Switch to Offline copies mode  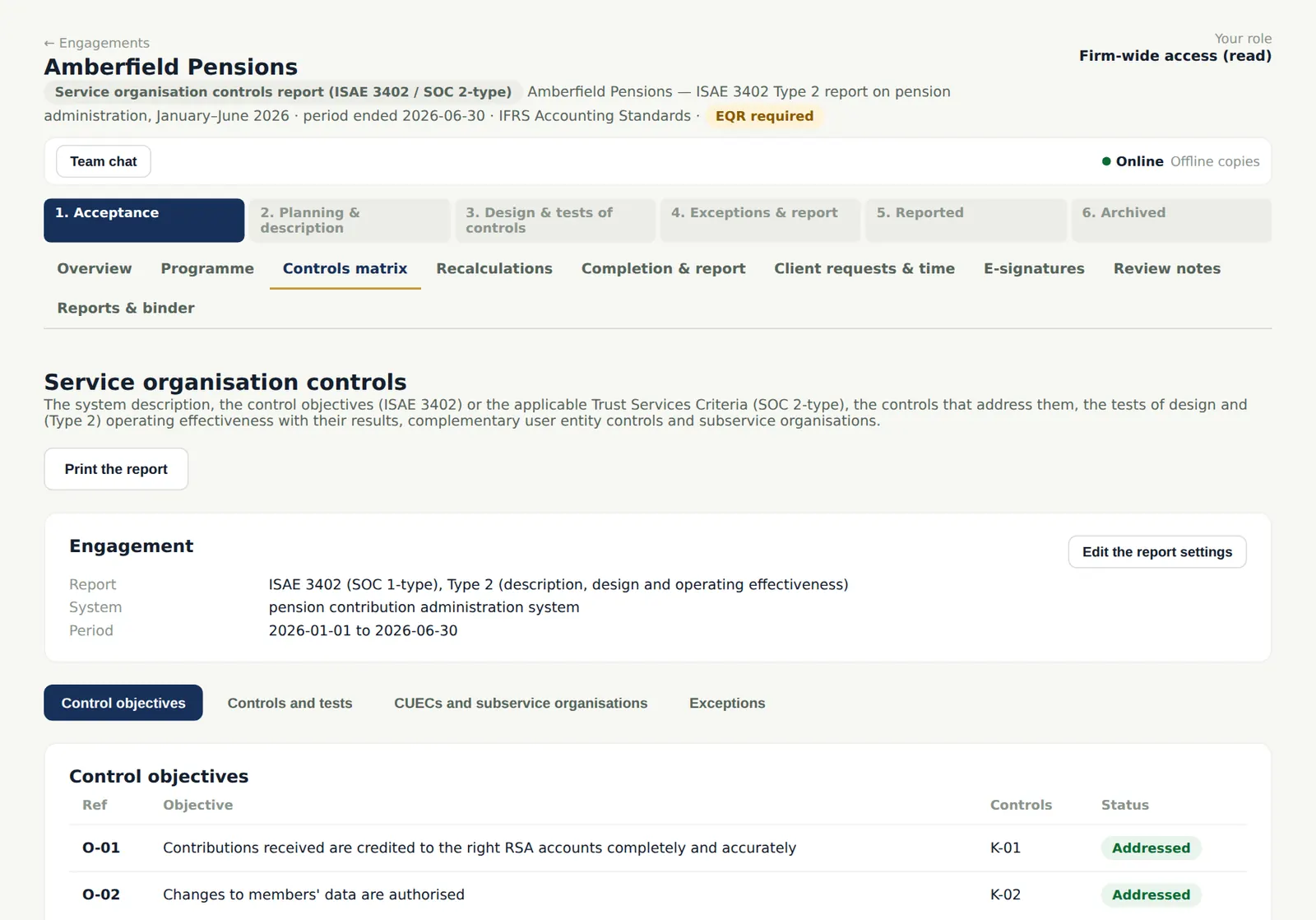(1215, 161)
